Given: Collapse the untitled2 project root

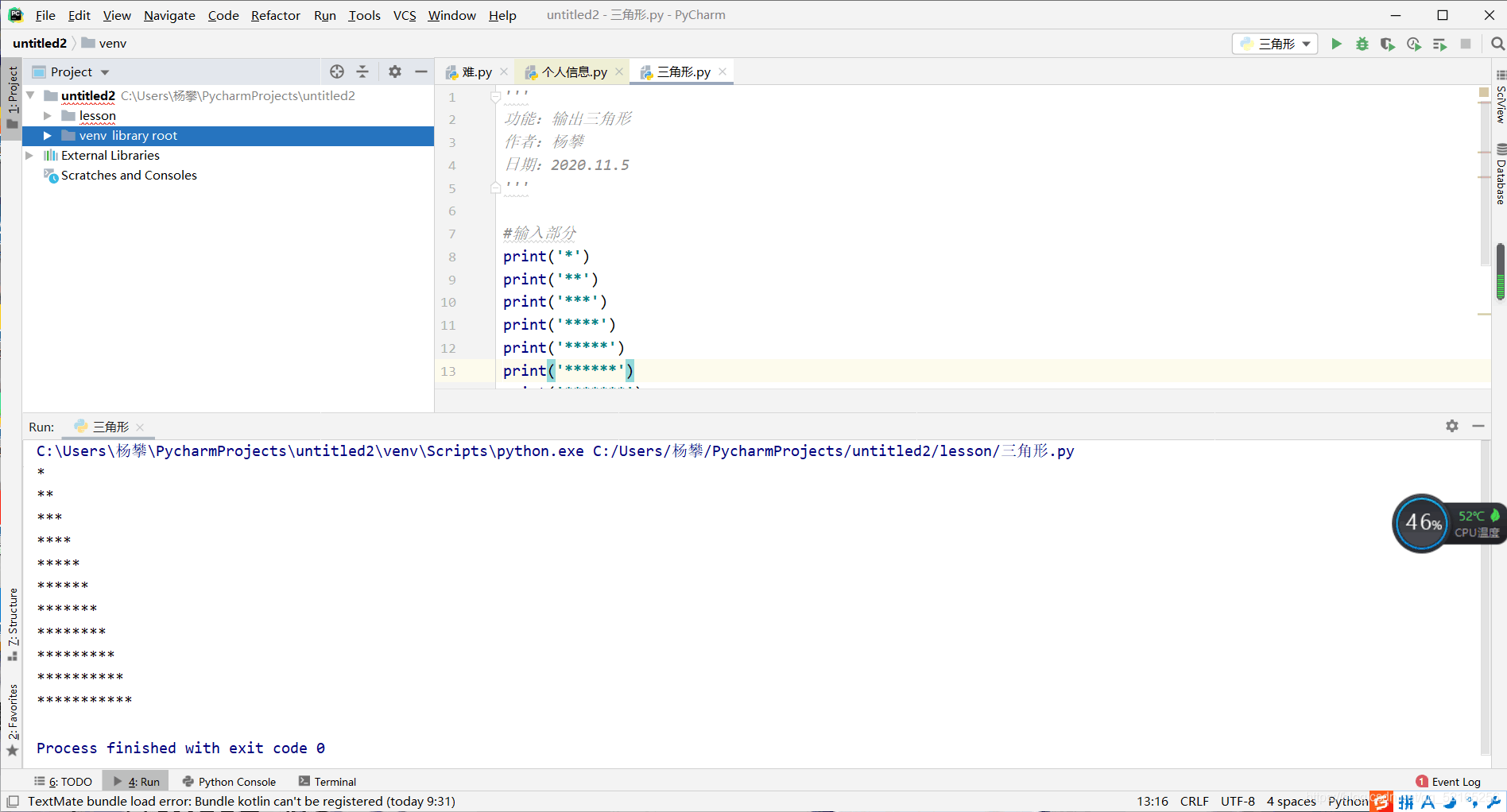Looking at the screenshot, I should click(30, 95).
